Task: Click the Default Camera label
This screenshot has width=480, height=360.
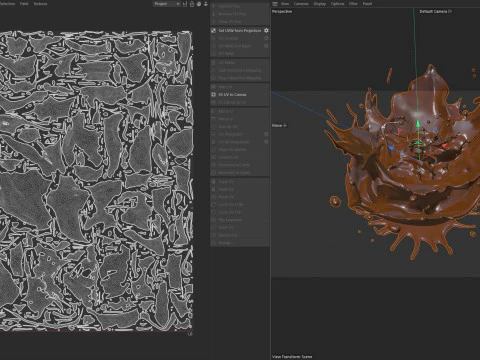Action: coord(433,11)
